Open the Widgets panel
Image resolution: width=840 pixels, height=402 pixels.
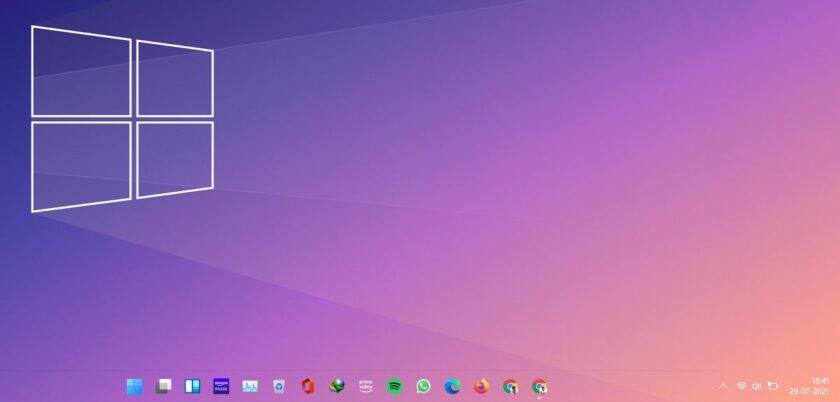tap(192, 386)
